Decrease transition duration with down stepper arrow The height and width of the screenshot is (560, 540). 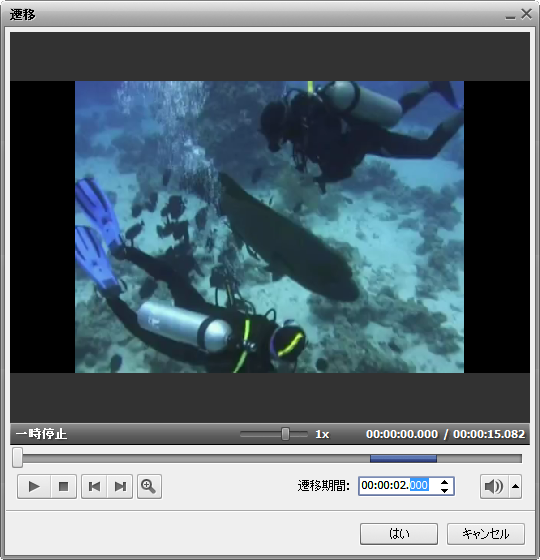[444, 491]
